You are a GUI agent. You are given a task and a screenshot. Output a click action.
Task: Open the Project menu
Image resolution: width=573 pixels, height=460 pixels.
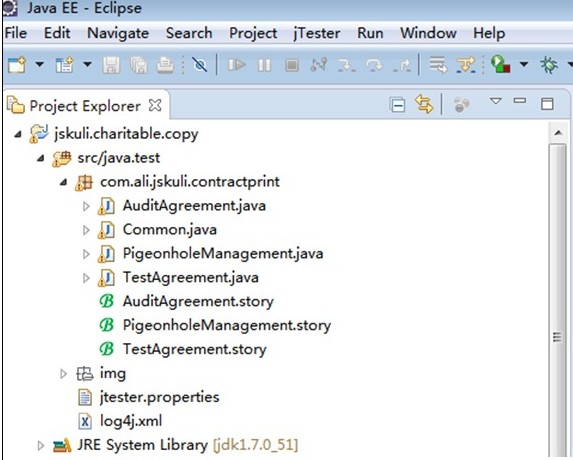(x=253, y=33)
